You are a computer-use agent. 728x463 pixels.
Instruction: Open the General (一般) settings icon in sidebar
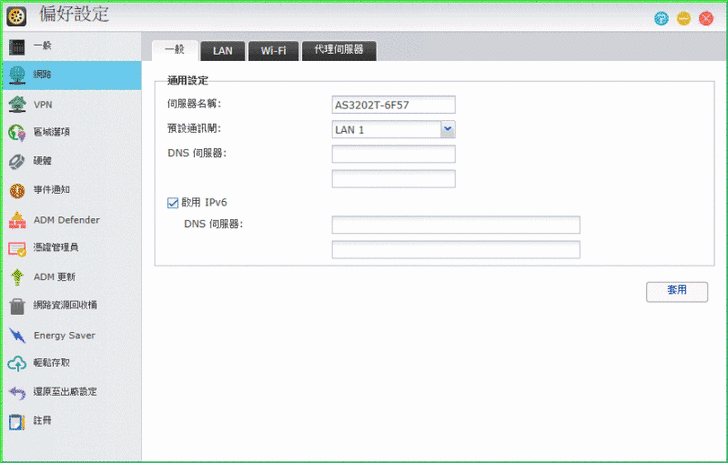click(17, 46)
